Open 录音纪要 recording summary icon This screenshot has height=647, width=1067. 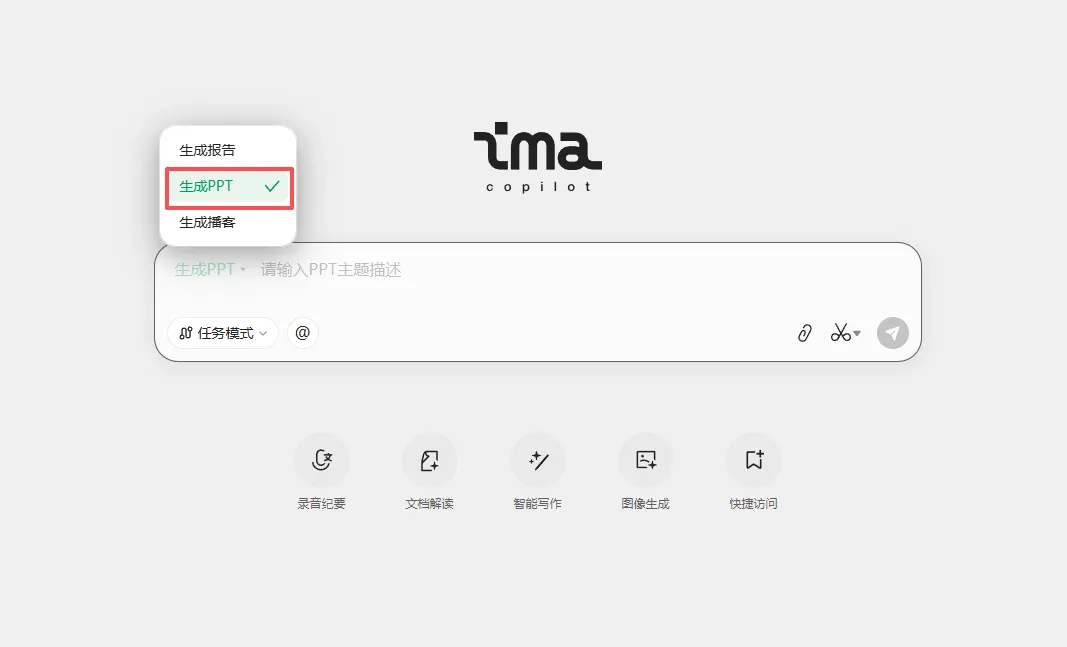[x=322, y=461]
